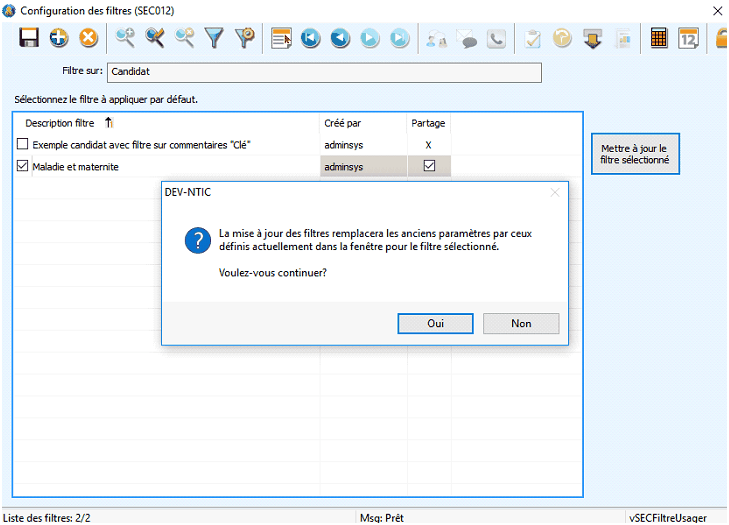Click the padlock icon in toolbar
The image size is (729, 525).
click(x=720, y=38)
